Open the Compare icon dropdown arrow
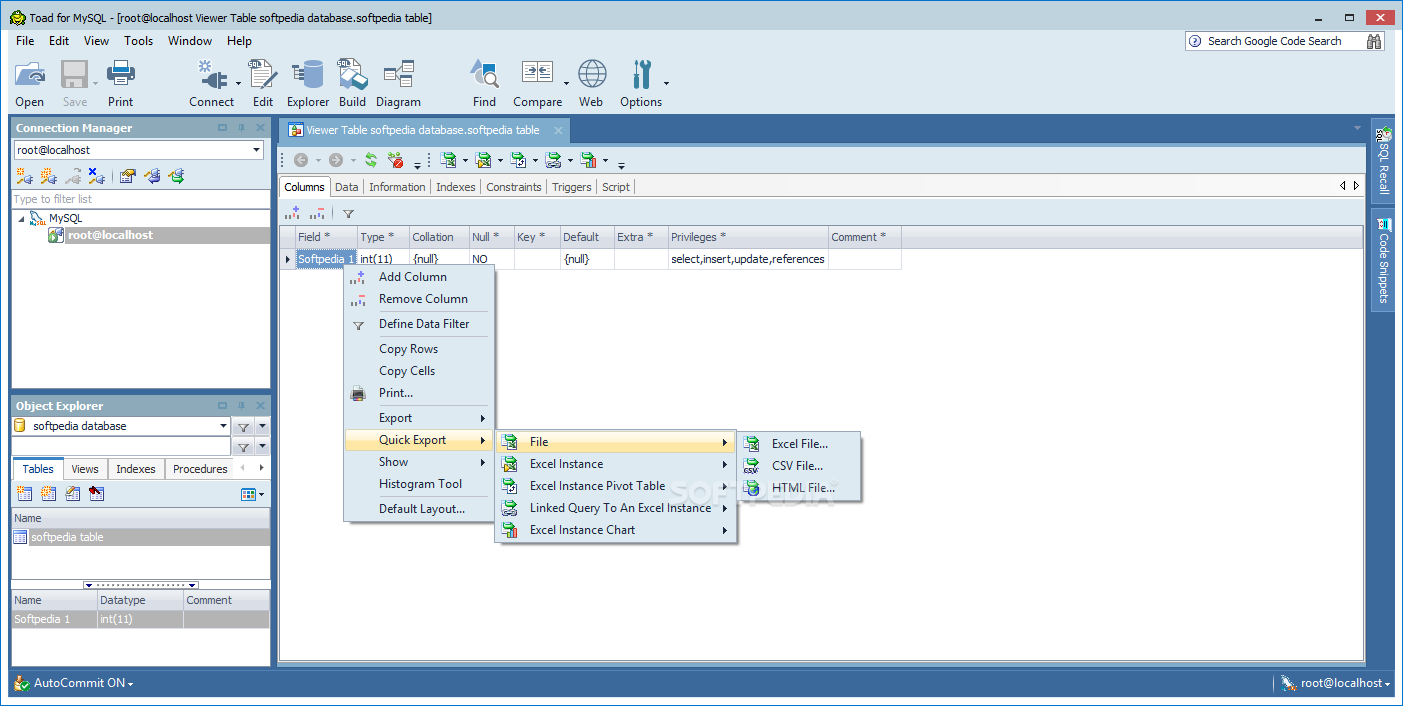The width and height of the screenshot is (1403, 706). click(567, 84)
